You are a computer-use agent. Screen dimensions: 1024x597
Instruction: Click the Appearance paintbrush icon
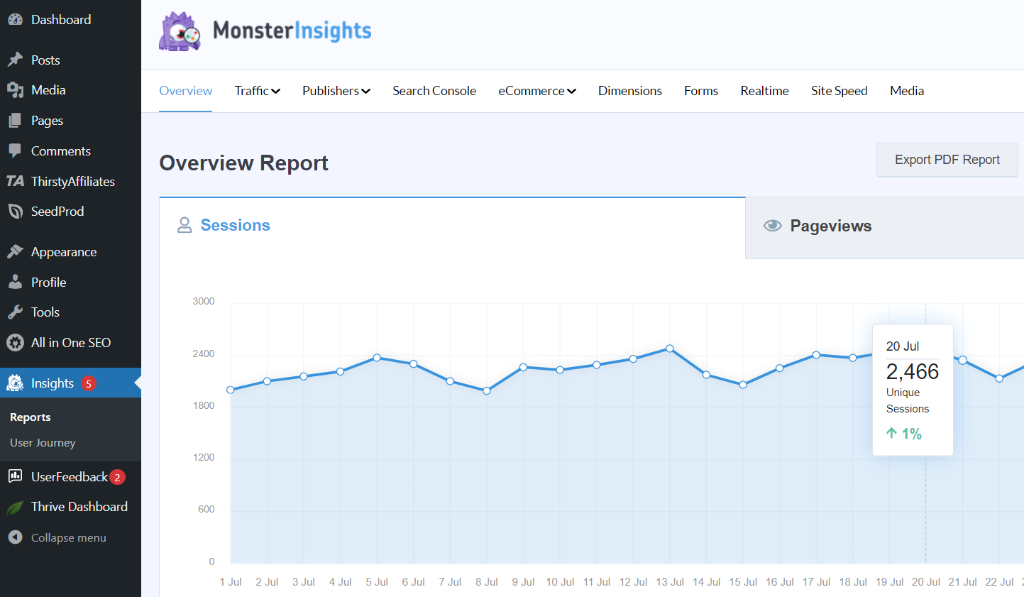tap(15, 251)
